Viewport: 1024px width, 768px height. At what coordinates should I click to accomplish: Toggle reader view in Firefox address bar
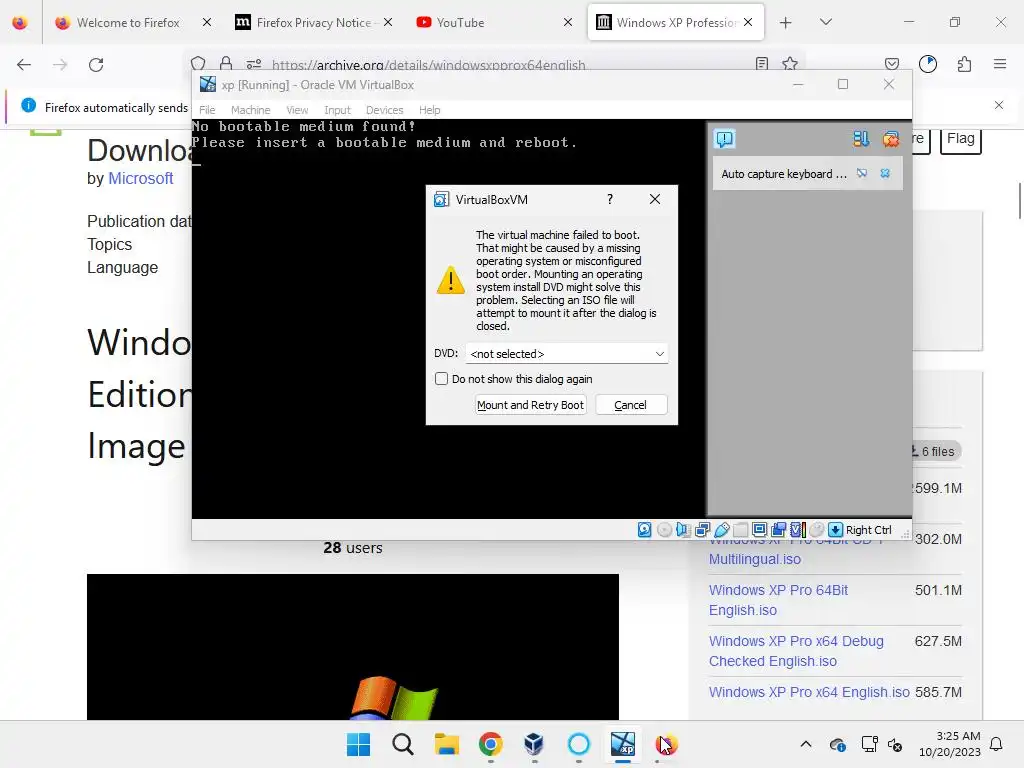(761, 64)
